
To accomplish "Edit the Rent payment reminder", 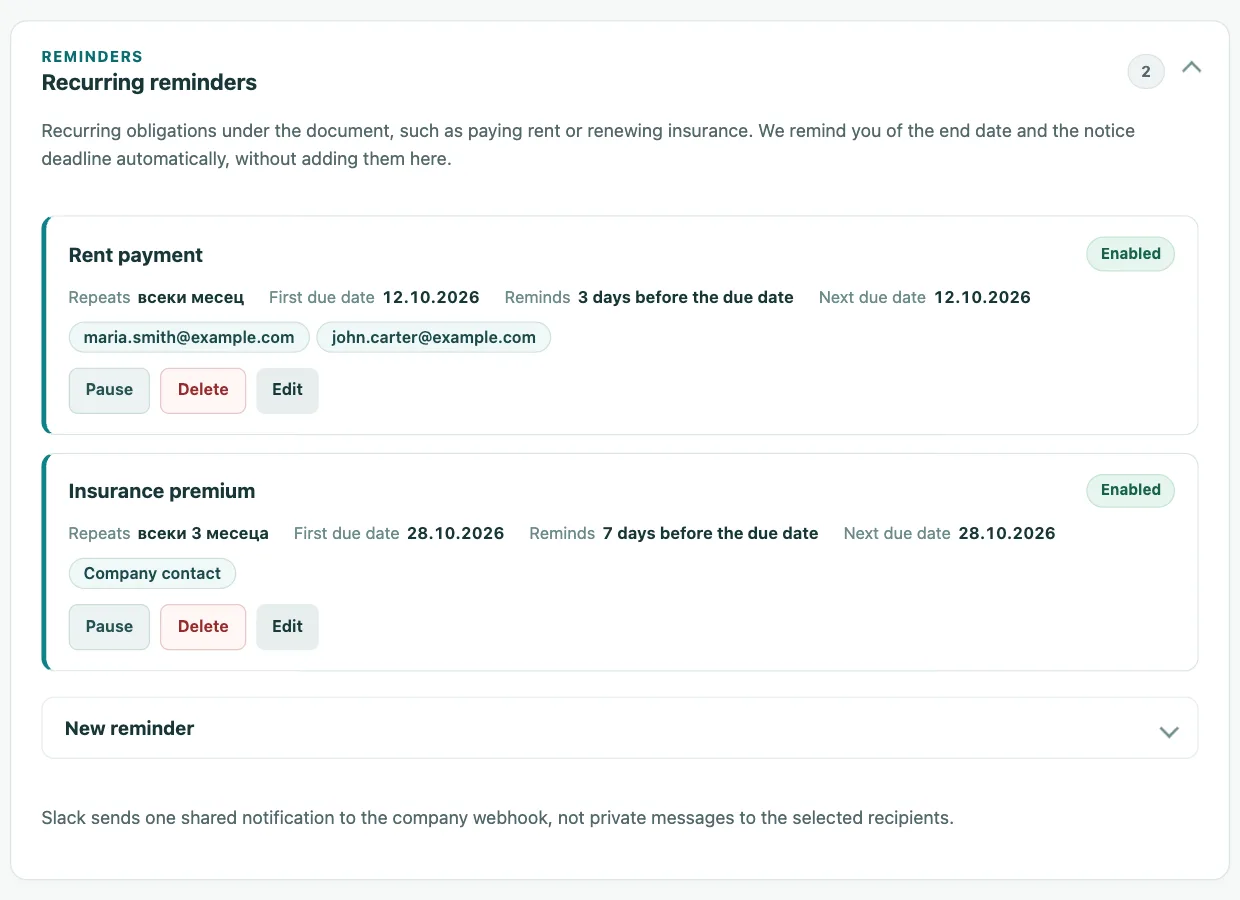I will point(287,390).
